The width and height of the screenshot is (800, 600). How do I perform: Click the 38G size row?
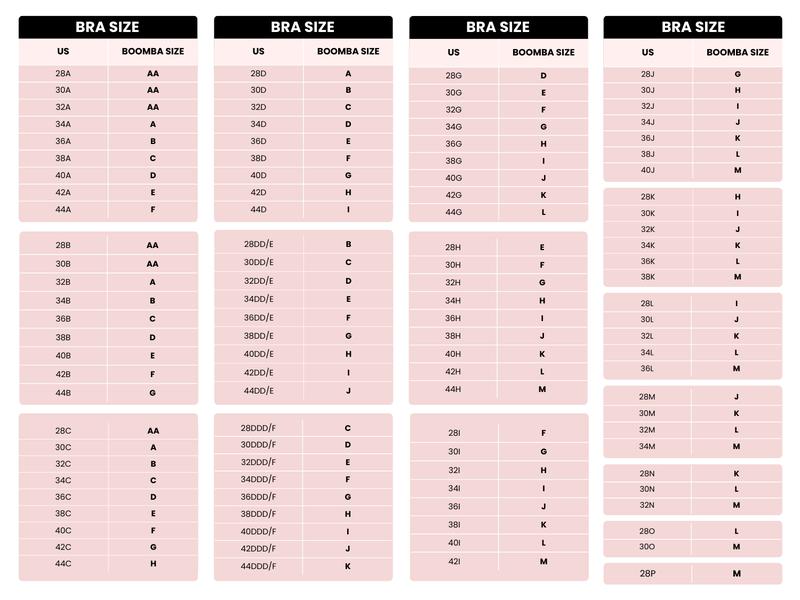point(498,161)
